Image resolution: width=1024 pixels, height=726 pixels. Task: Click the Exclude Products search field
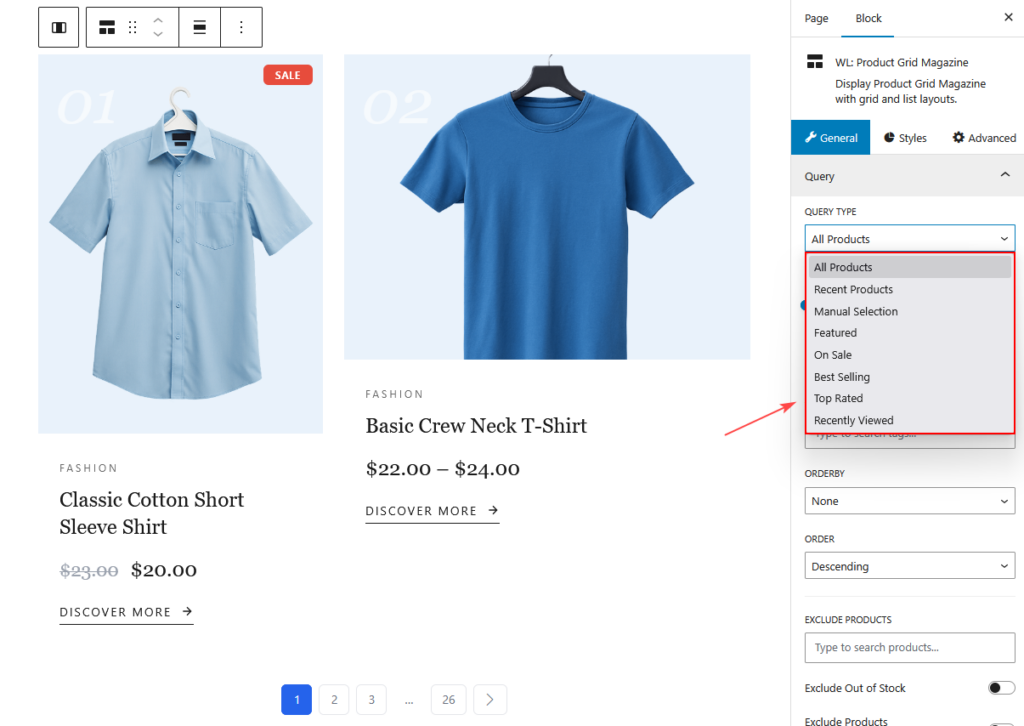point(908,647)
